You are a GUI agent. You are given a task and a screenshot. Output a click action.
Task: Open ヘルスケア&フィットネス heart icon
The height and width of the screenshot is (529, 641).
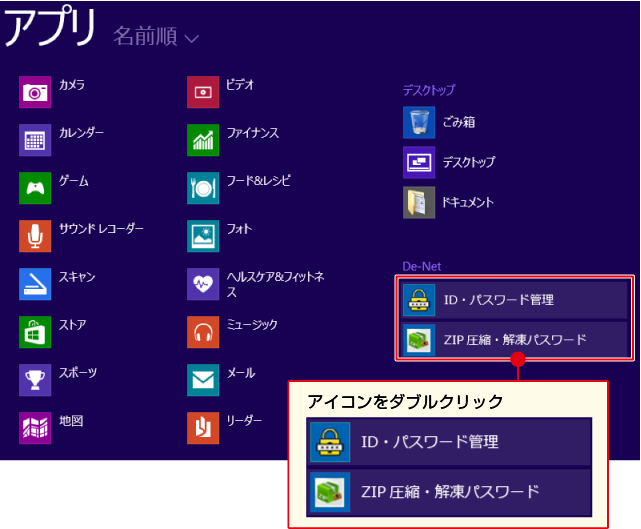pos(203,284)
